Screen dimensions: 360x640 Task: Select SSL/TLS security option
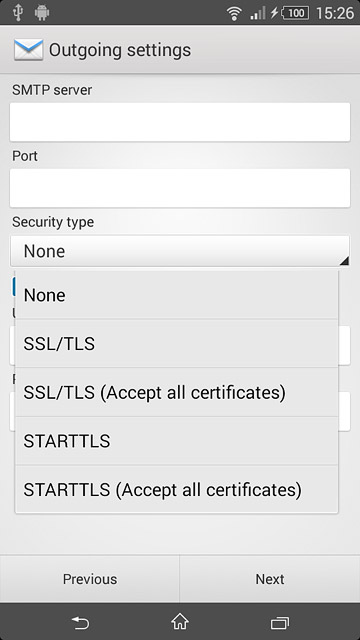click(176, 344)
